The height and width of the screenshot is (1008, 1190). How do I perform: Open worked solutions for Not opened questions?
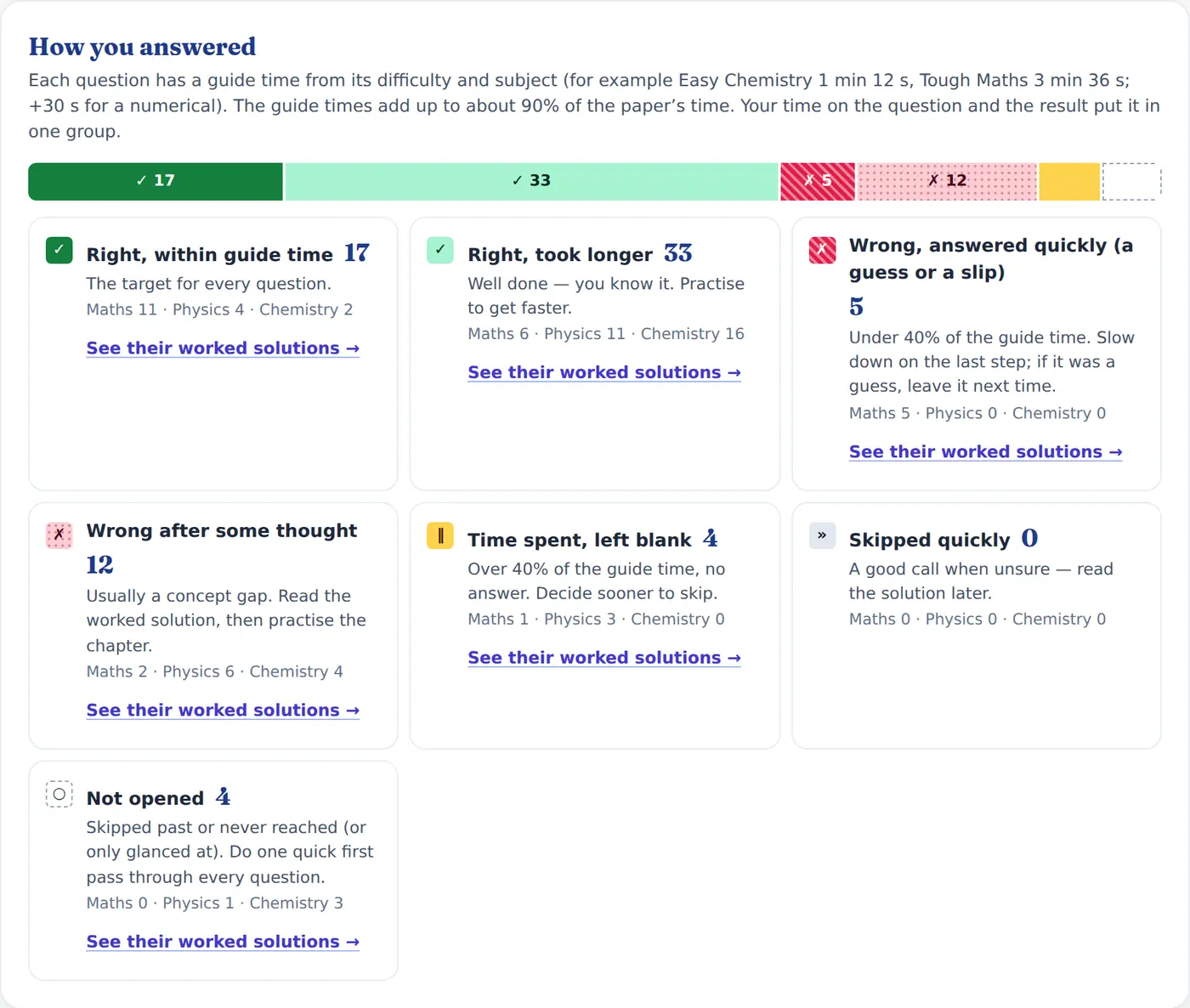pyautogui.click(x=223, y=942)
